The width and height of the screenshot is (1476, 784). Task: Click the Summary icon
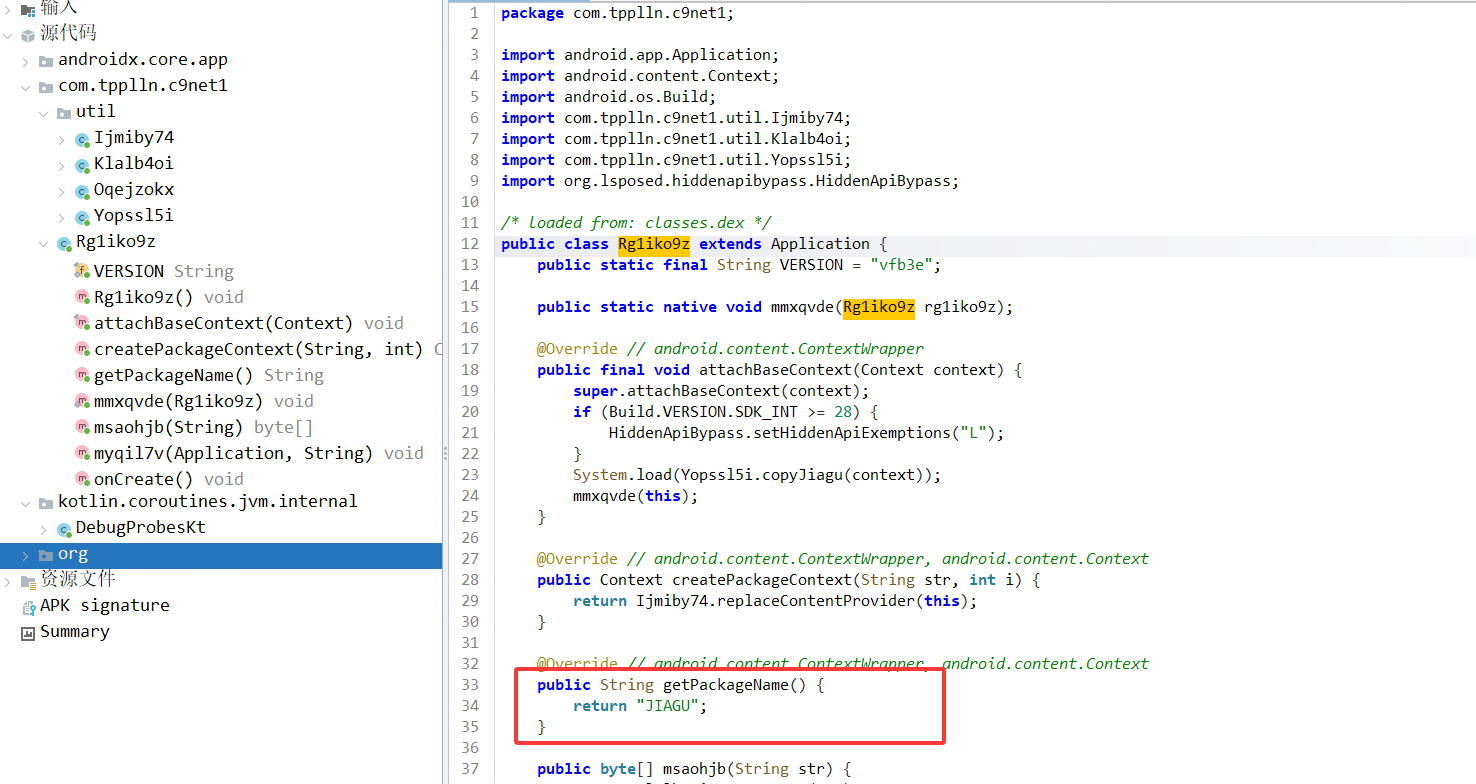[x=28, y=632]
